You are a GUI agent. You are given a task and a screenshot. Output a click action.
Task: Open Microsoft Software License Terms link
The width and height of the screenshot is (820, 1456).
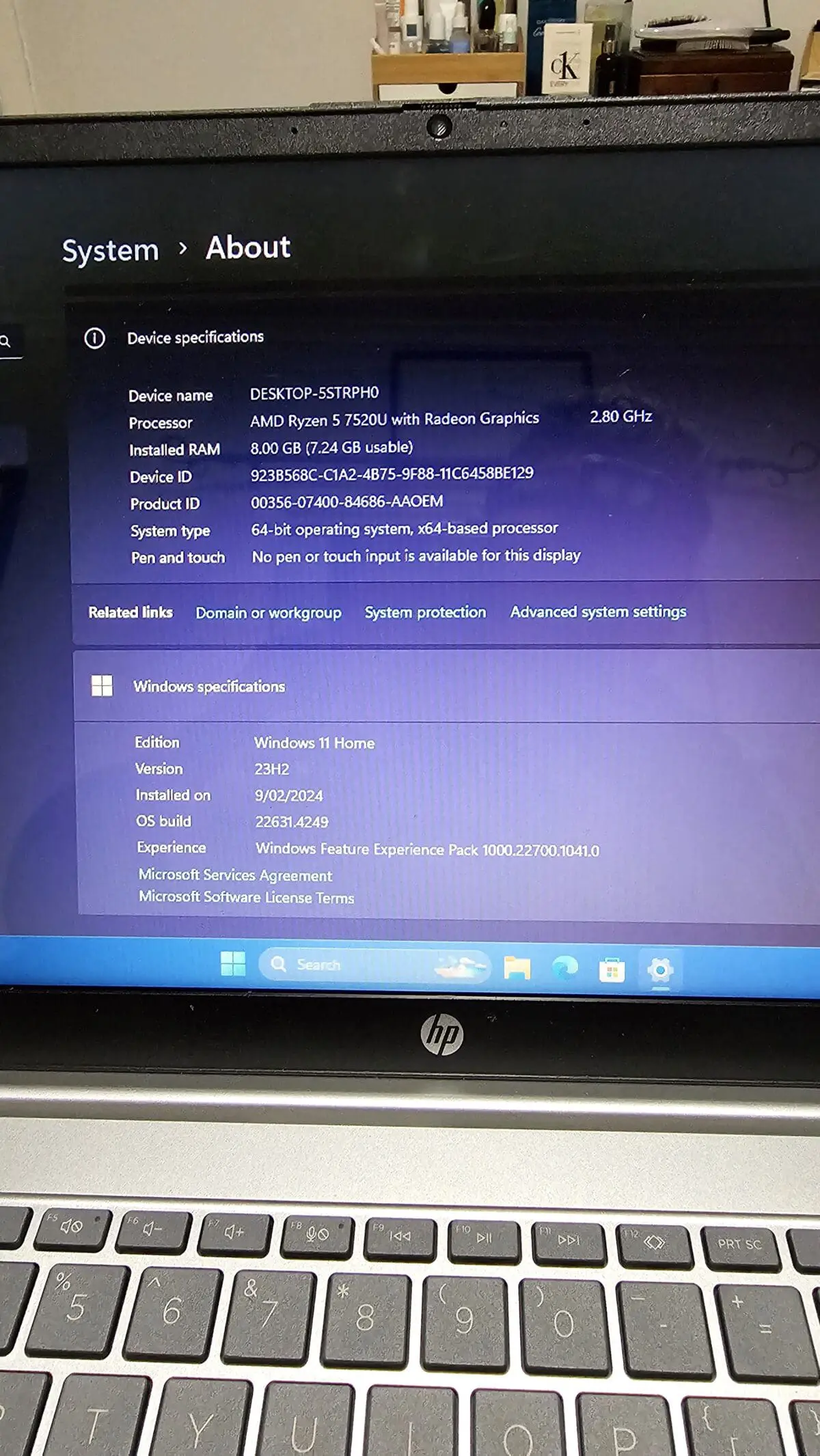(x=246, y=897)
